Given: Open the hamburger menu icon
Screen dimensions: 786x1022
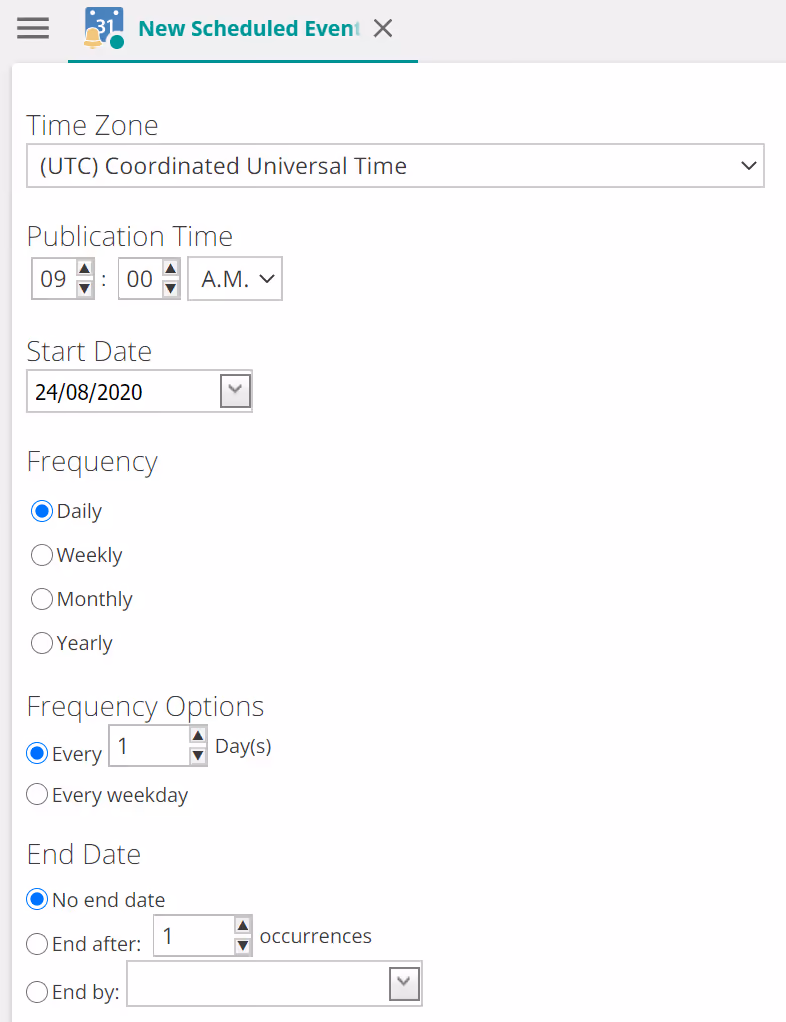Looking at the screenshot, I should pyautogui.click(x=33, y=28).
